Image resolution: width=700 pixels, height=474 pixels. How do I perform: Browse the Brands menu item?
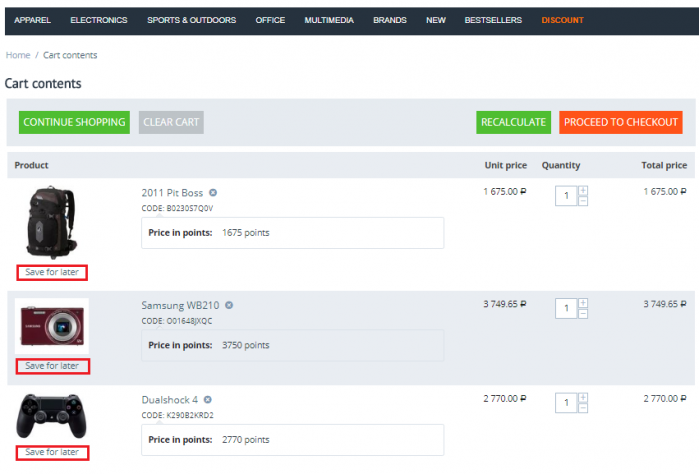[x=390, y=21]
